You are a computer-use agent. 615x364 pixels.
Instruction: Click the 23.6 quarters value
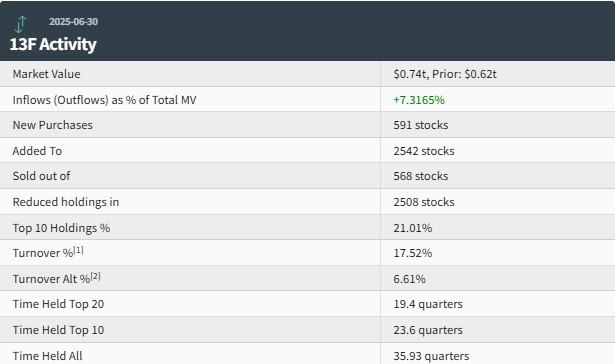(x=428, y=329)
